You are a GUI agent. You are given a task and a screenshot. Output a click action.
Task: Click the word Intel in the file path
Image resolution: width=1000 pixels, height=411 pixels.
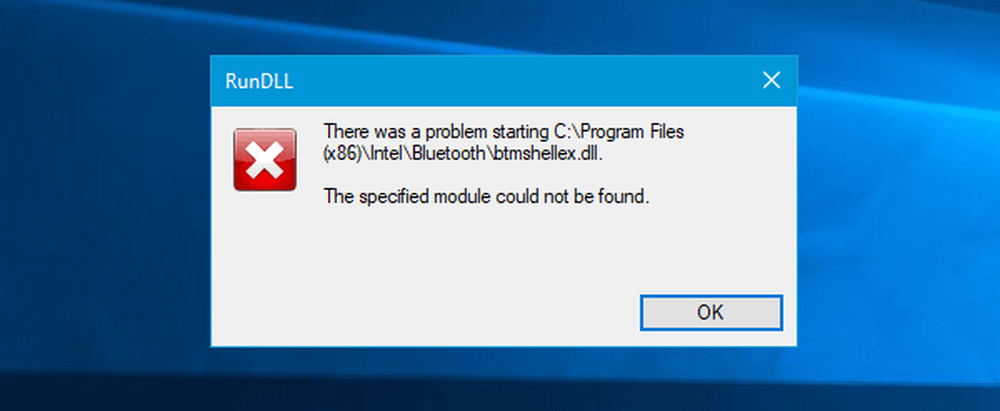[x=386, y=154]
